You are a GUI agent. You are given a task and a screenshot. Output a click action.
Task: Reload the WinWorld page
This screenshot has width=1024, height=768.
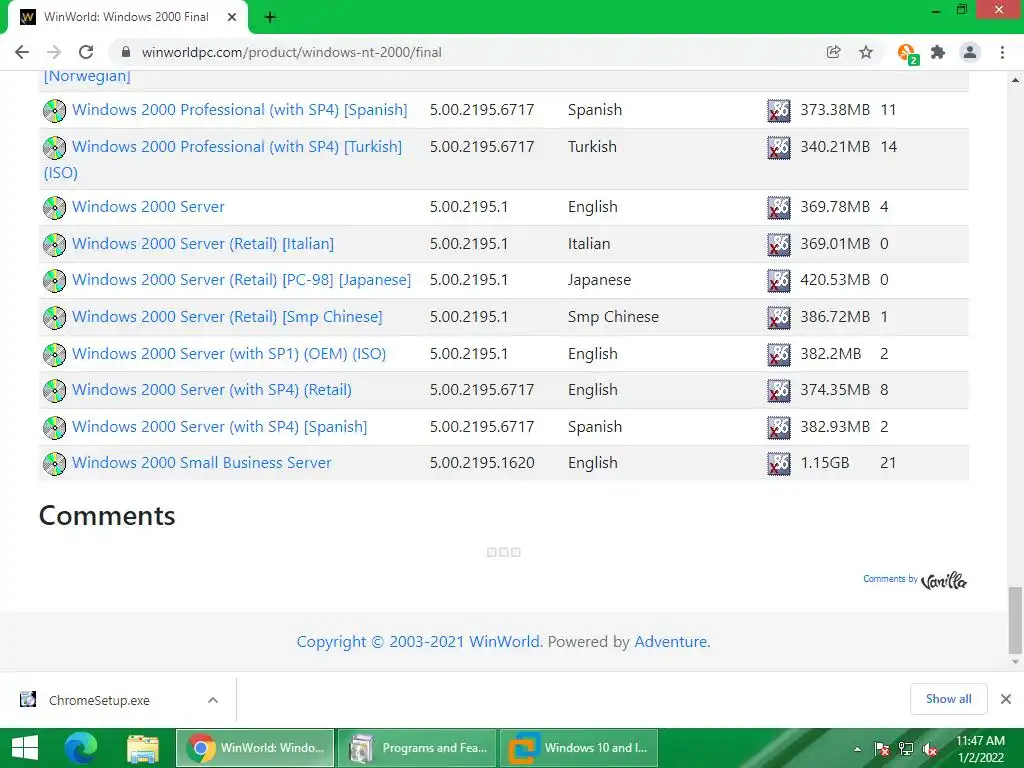86,52
